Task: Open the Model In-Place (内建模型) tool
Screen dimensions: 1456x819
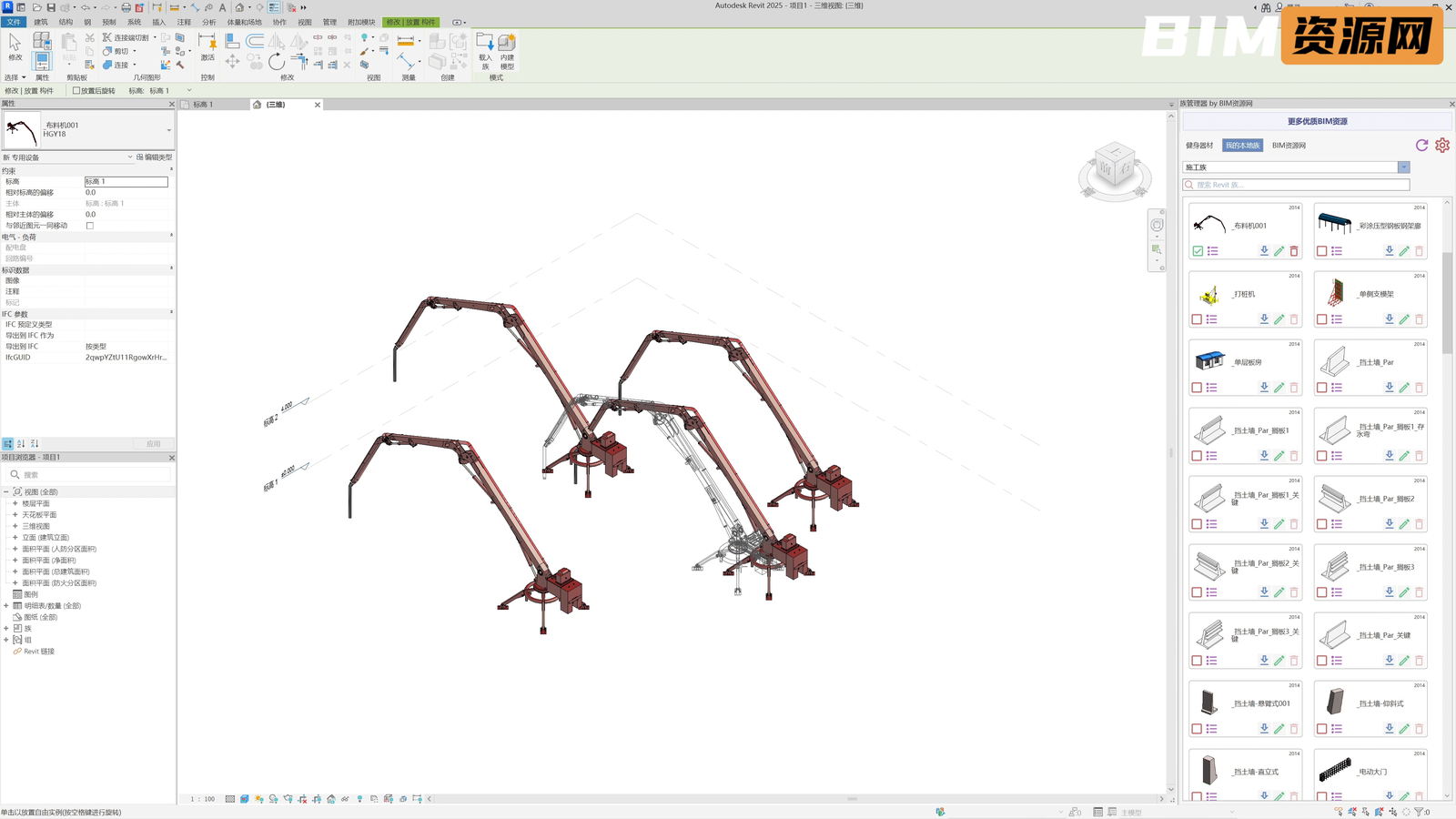Action: pyautogui.click(x=507, y=51)
